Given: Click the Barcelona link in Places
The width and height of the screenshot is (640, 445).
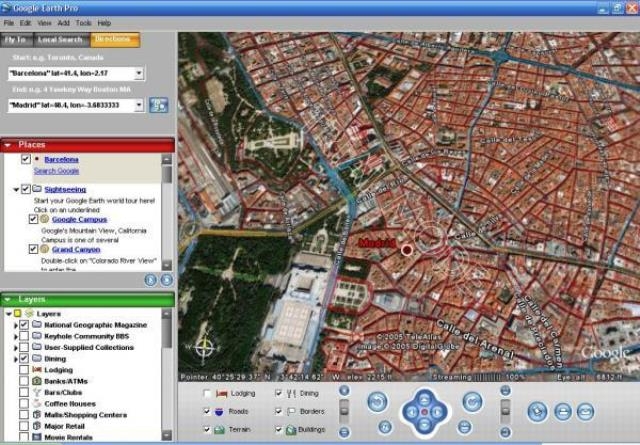Looking at the screenshot, I should (62, 159).
